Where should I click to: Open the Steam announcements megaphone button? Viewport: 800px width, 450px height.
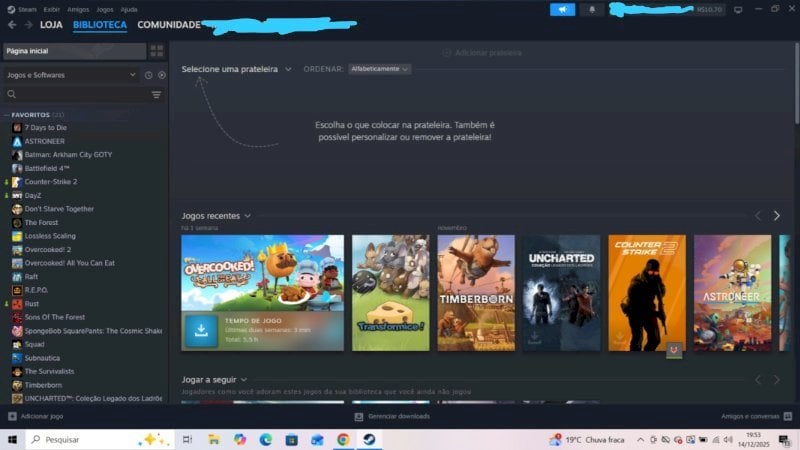tap(562, 10)
